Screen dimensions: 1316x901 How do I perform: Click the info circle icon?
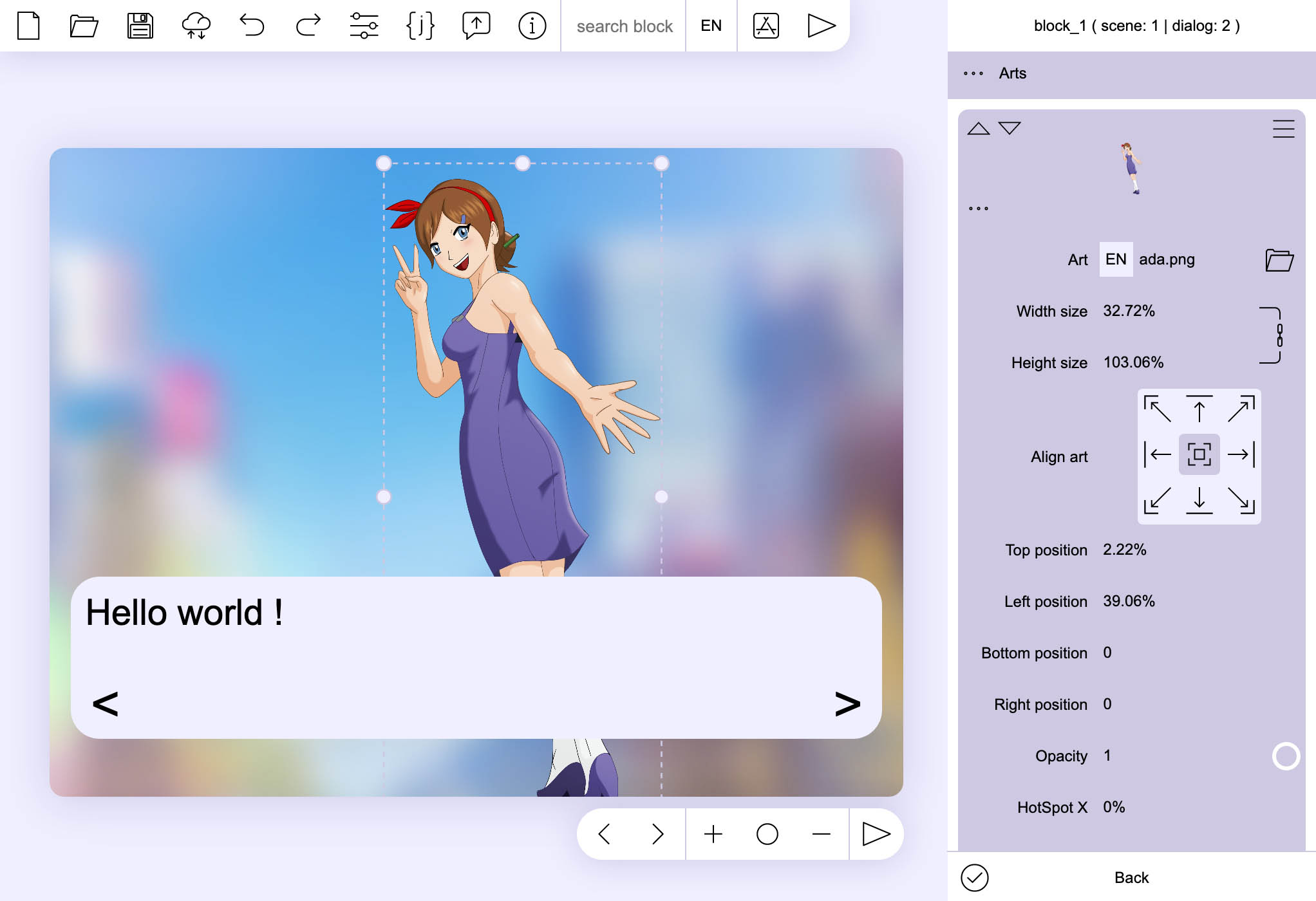point(532,26)
